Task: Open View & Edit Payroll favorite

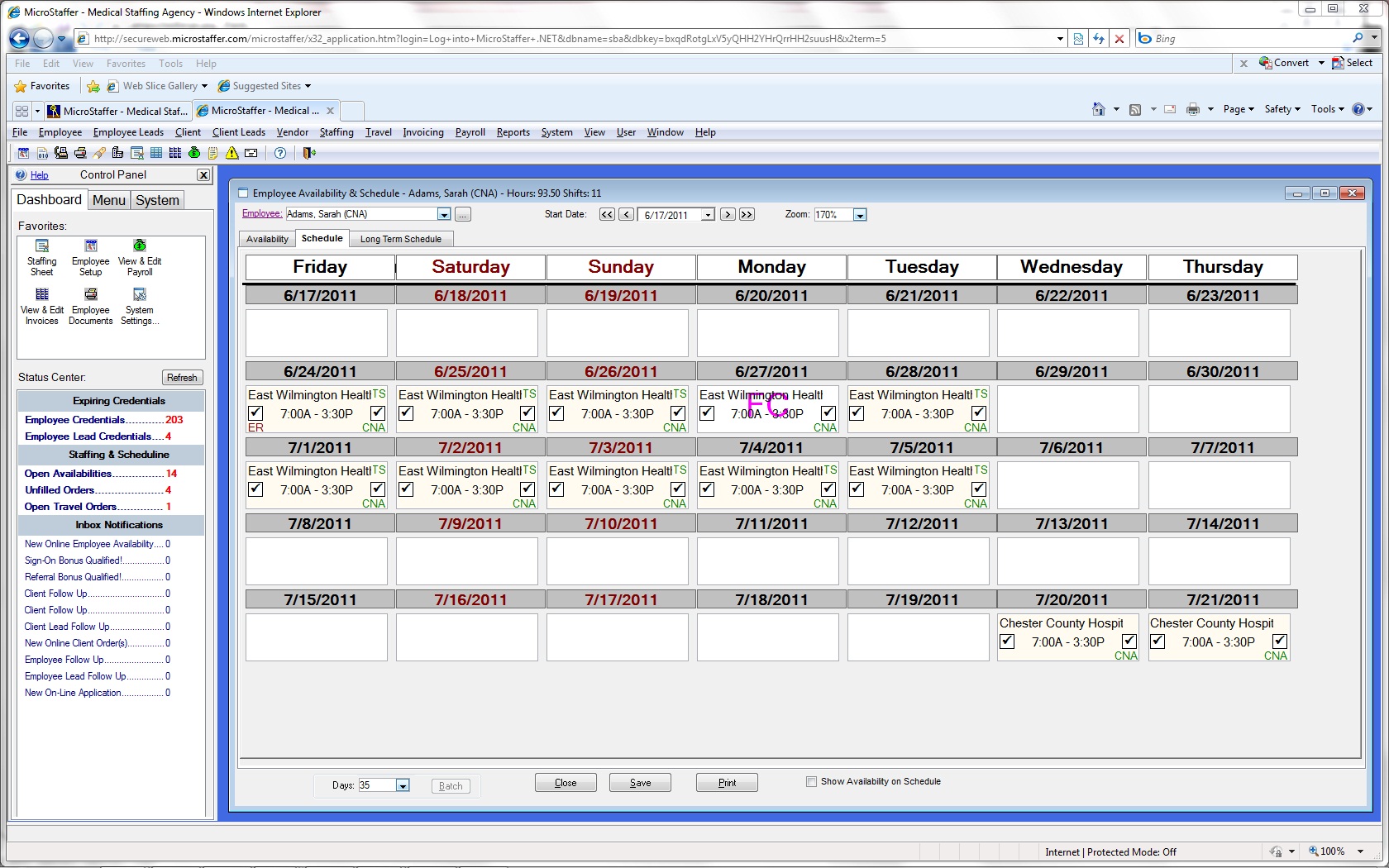Action: click(x=140, y=255)
